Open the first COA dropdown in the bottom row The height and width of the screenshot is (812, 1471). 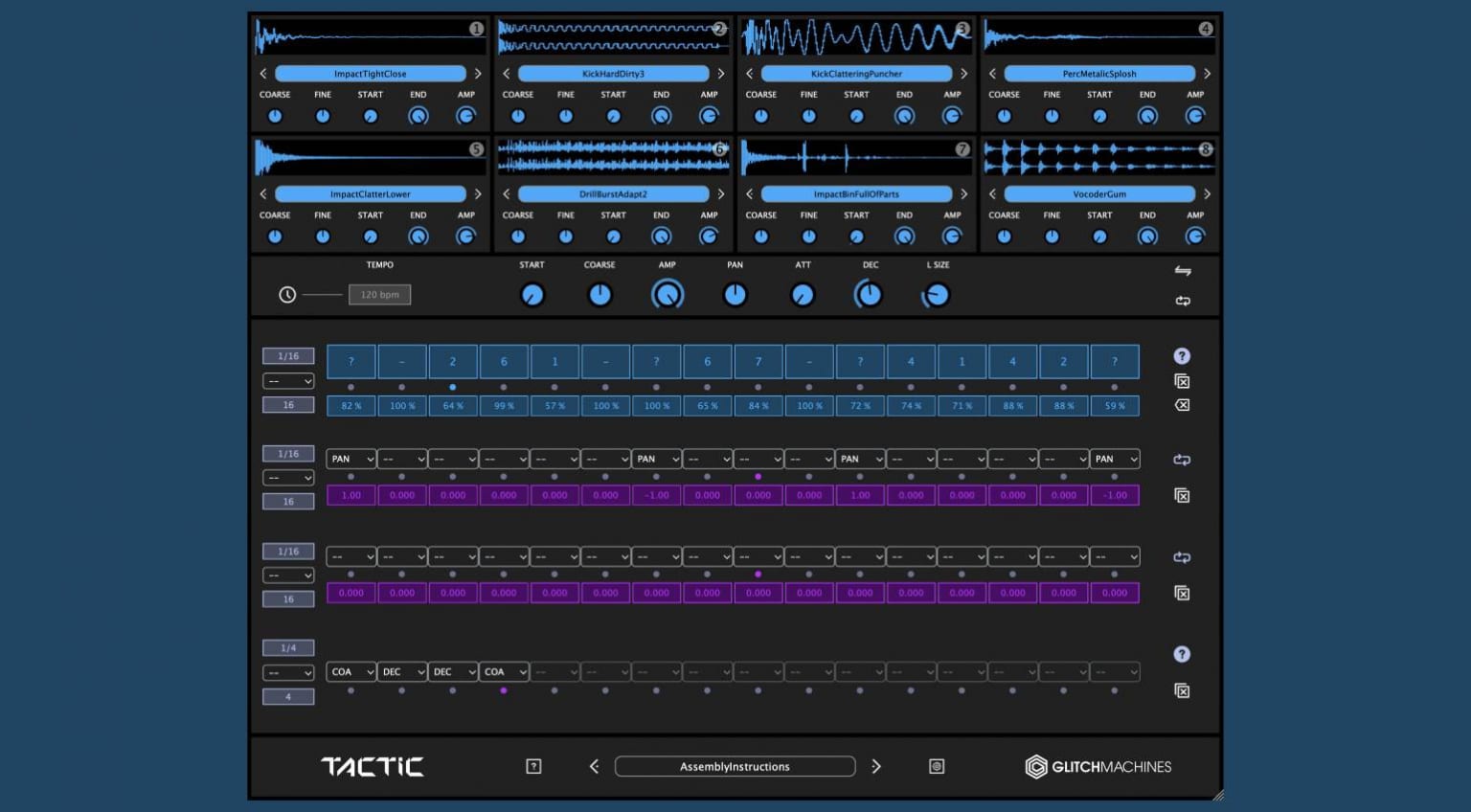(351, 672)
